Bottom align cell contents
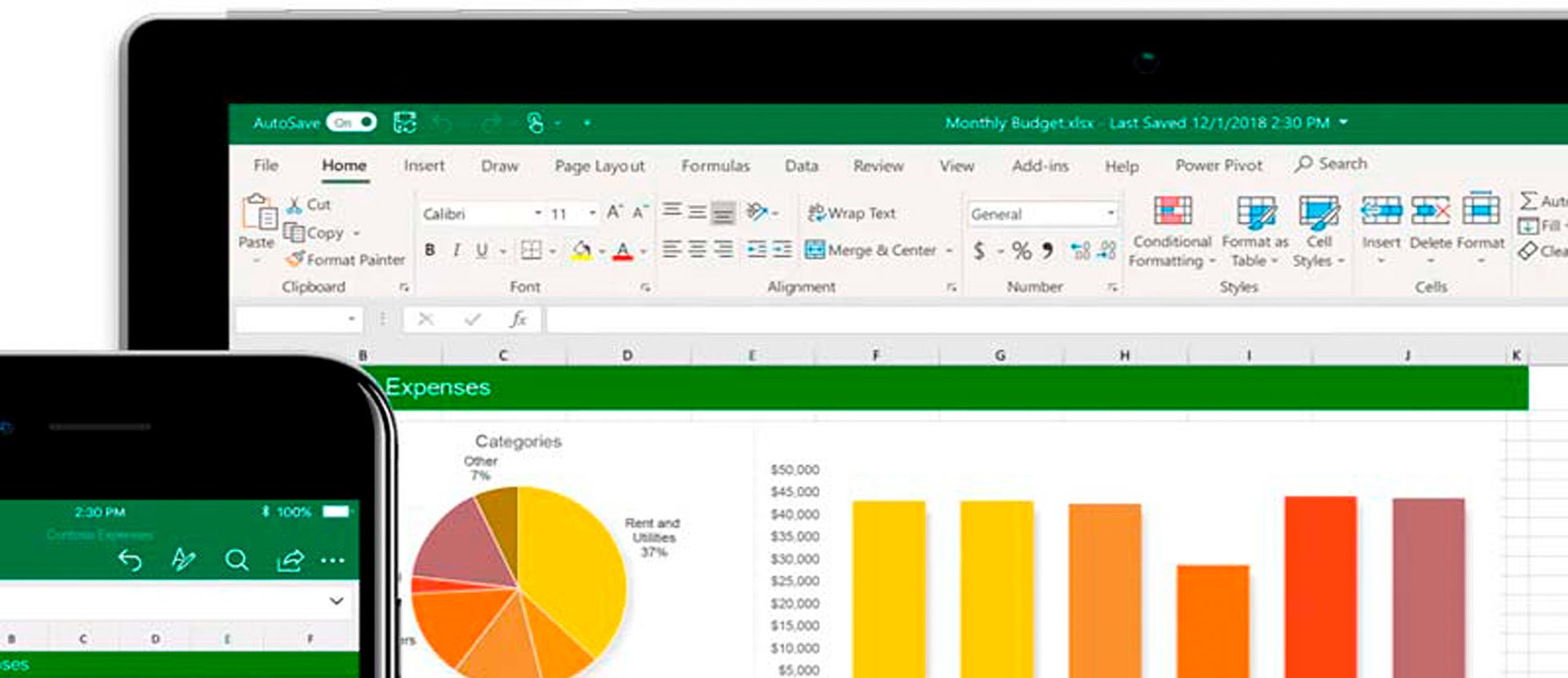Image resolution: width=1568 pixels, height=678 pixels. click(723, 213)
